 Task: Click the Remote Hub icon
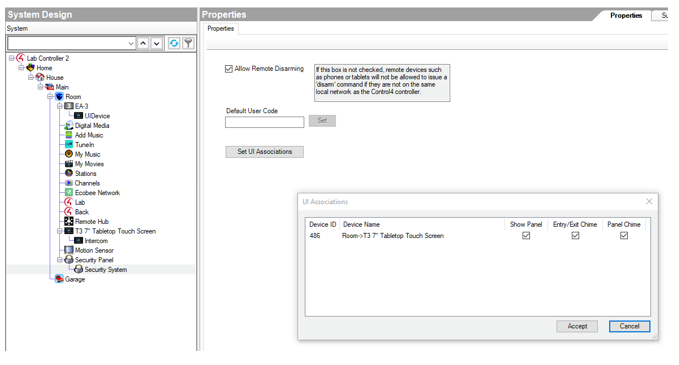coord(68,221)
